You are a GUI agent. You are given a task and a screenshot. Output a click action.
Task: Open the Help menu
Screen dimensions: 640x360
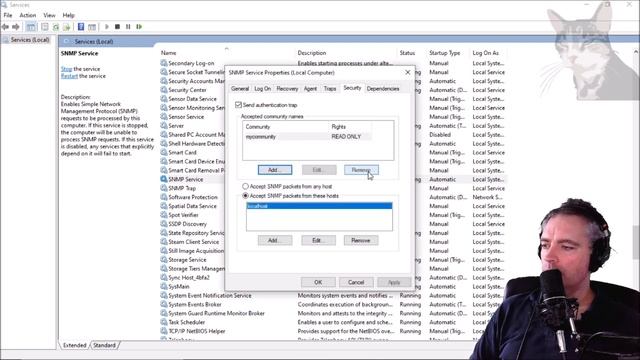[x=69, y=15]
